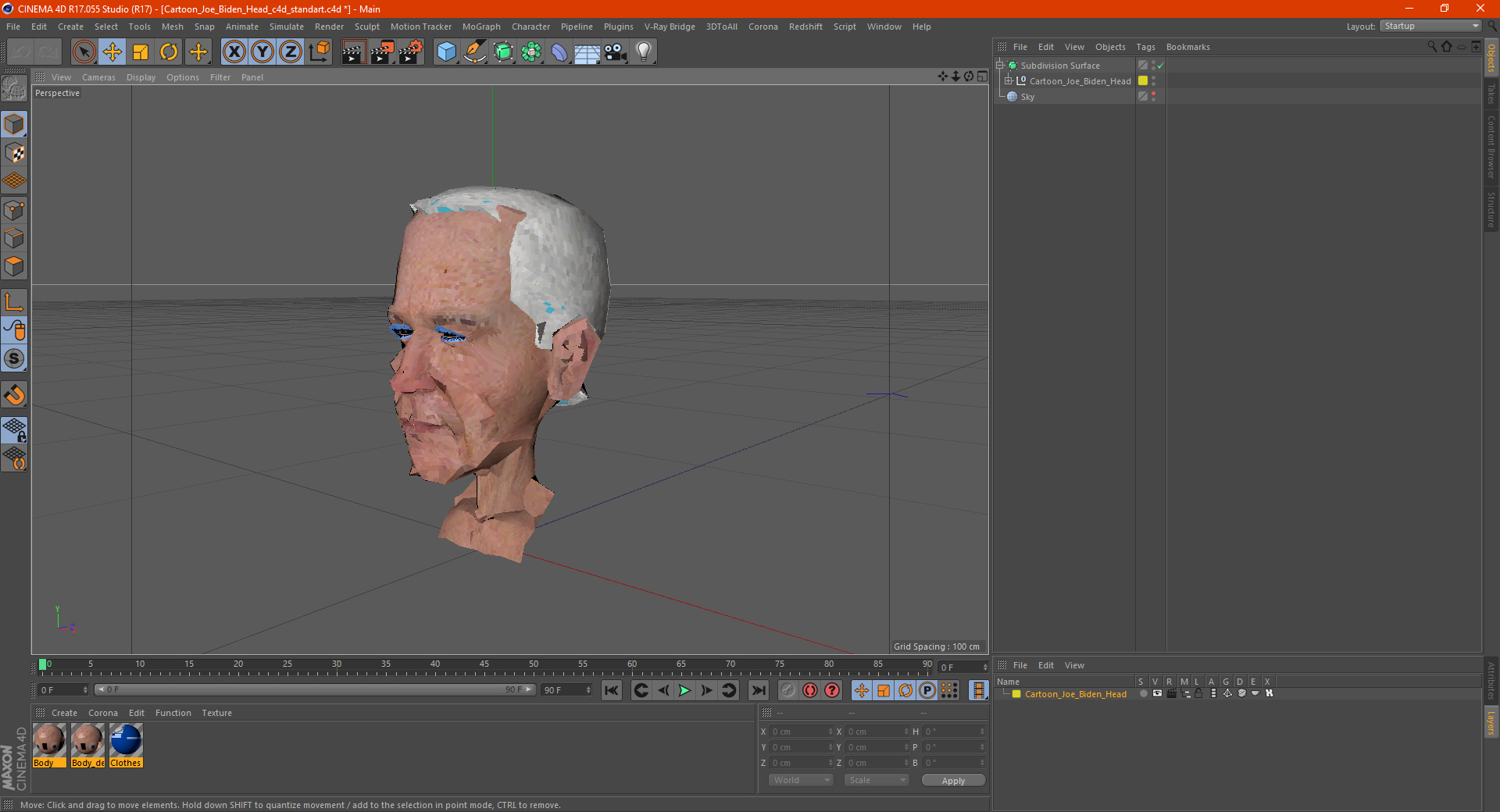Screen dimensions: 1500x812
Task: Toggle record active objects button
Action: [788, 690]
